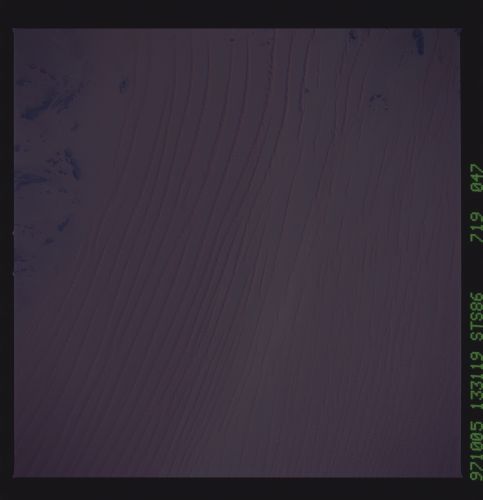The height and width of the screenshot is (500, 483).
Task: Select the mission label 'STS86'
Action: click(x=476, y=316)
